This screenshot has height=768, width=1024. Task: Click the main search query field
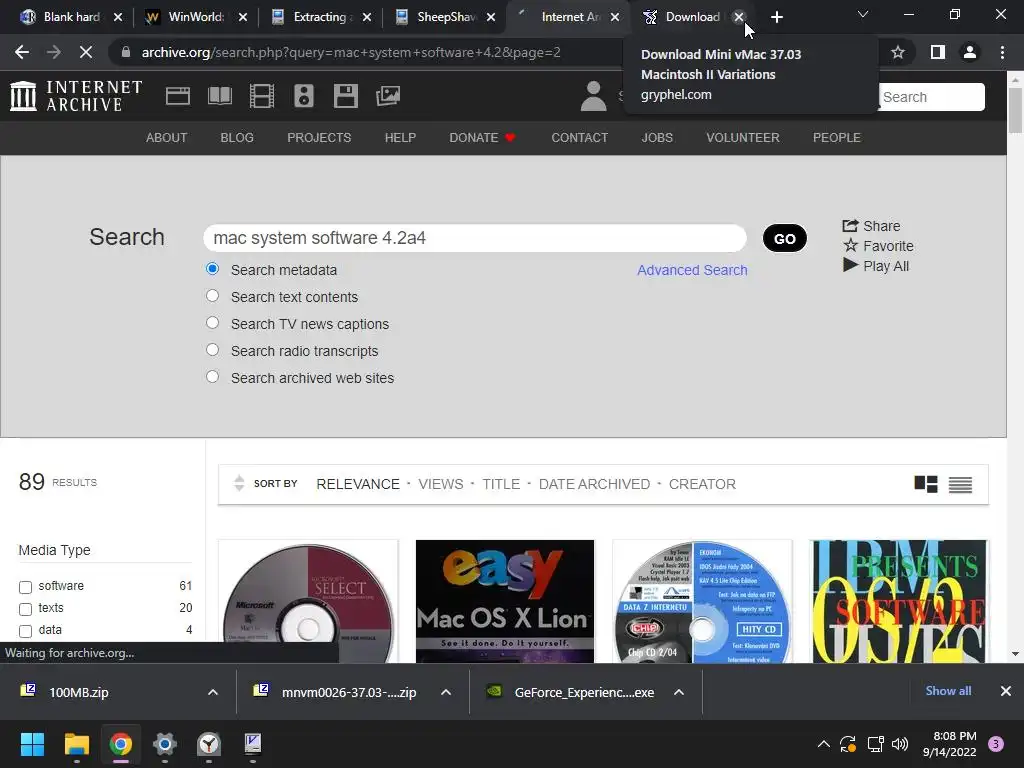point(475,238)
